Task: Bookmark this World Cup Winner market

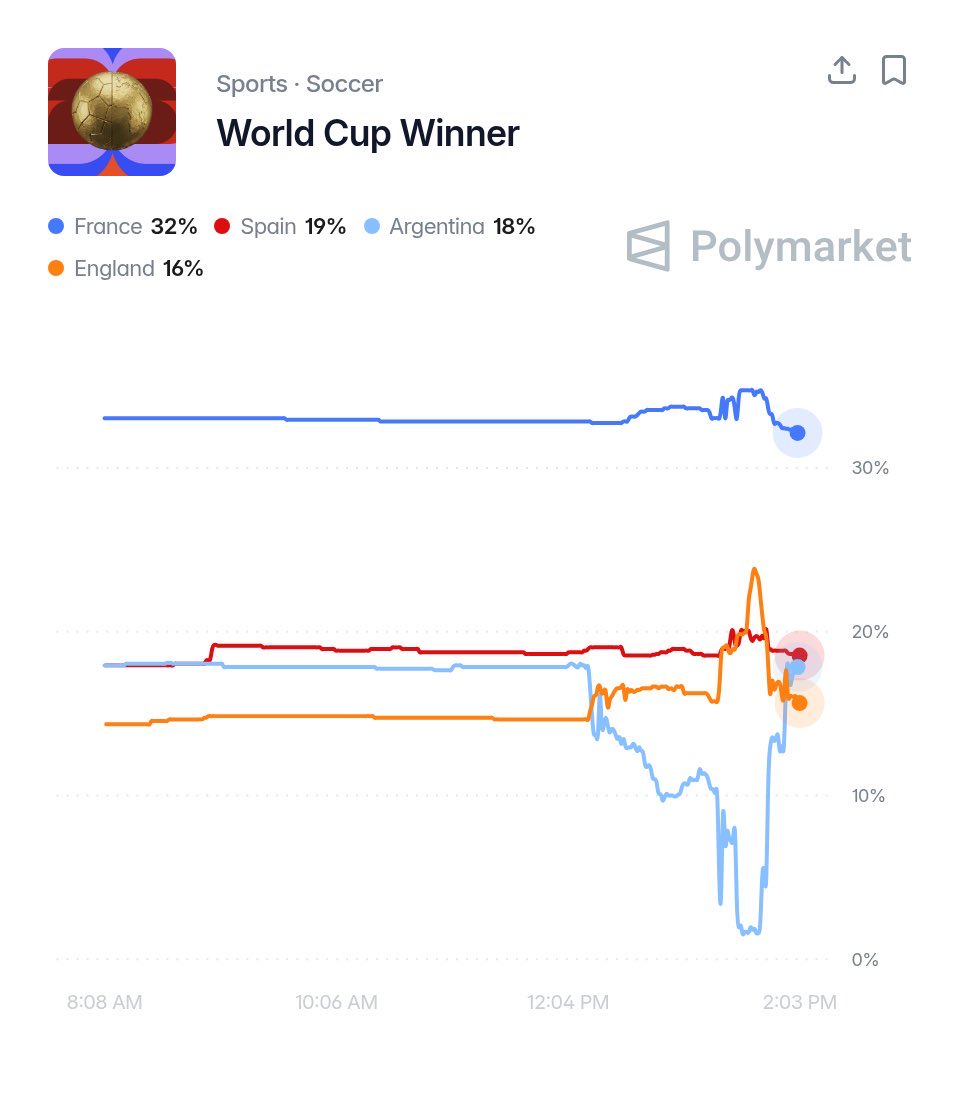Action: (893, 70)
